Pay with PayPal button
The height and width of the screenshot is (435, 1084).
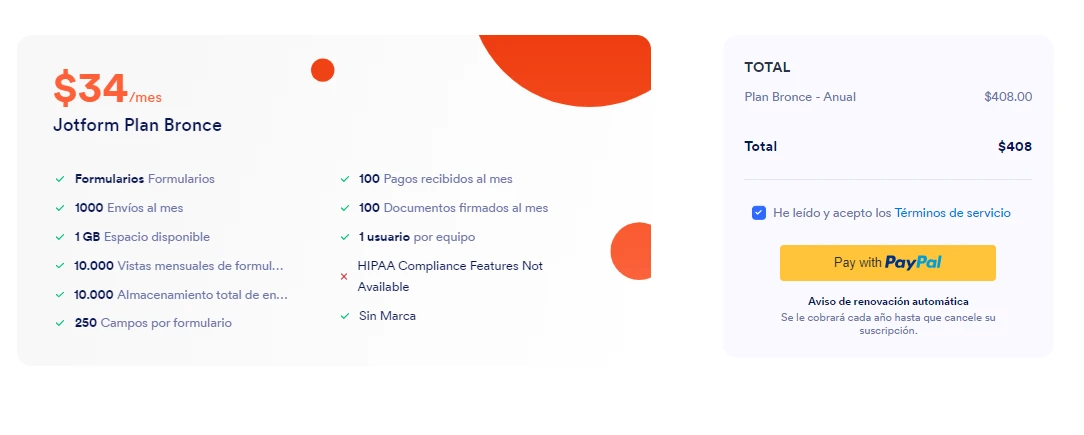point(888,263)
